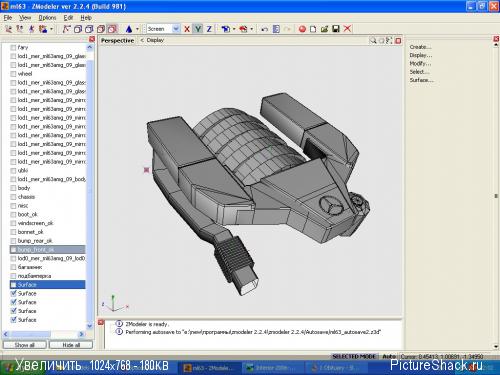
Task: Click the Hide all button
Action: 71,345
